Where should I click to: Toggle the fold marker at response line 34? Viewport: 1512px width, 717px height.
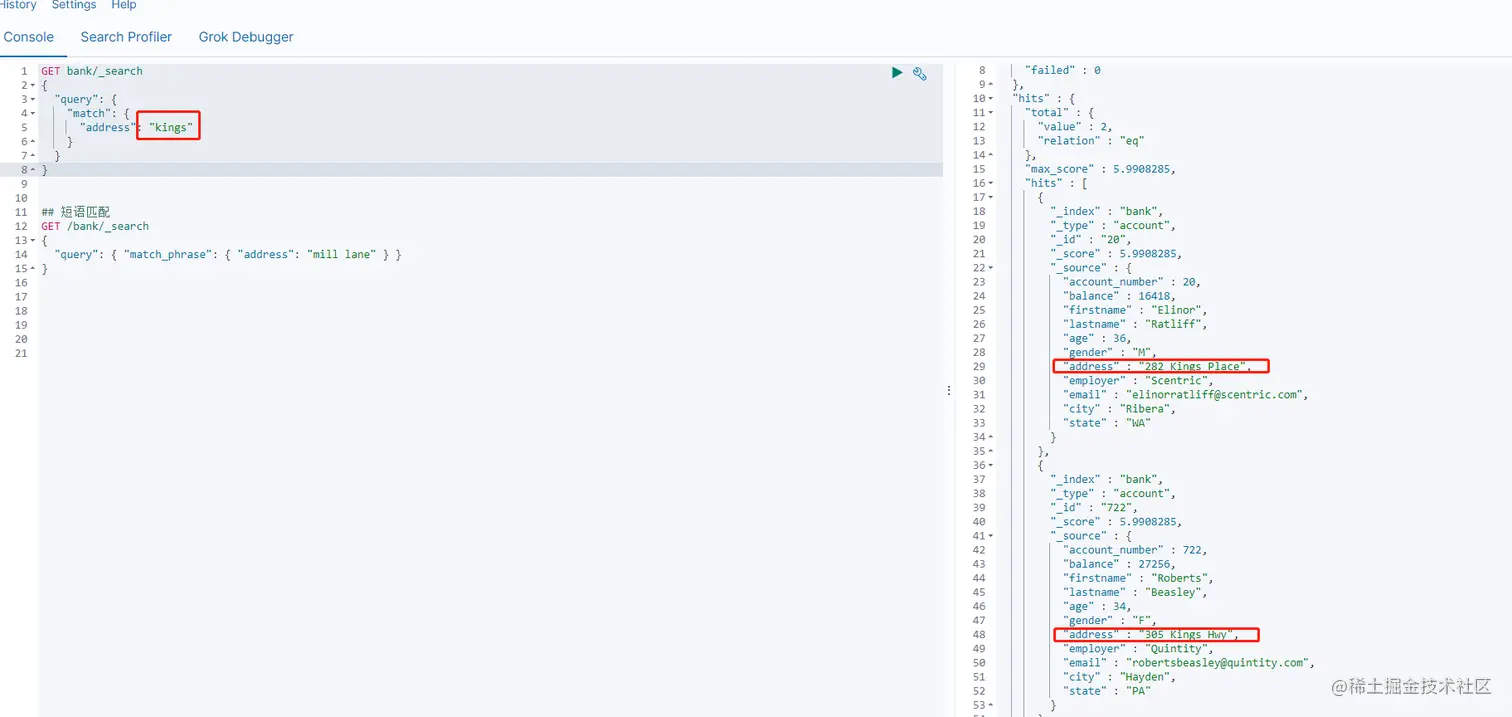coord(991,437)
